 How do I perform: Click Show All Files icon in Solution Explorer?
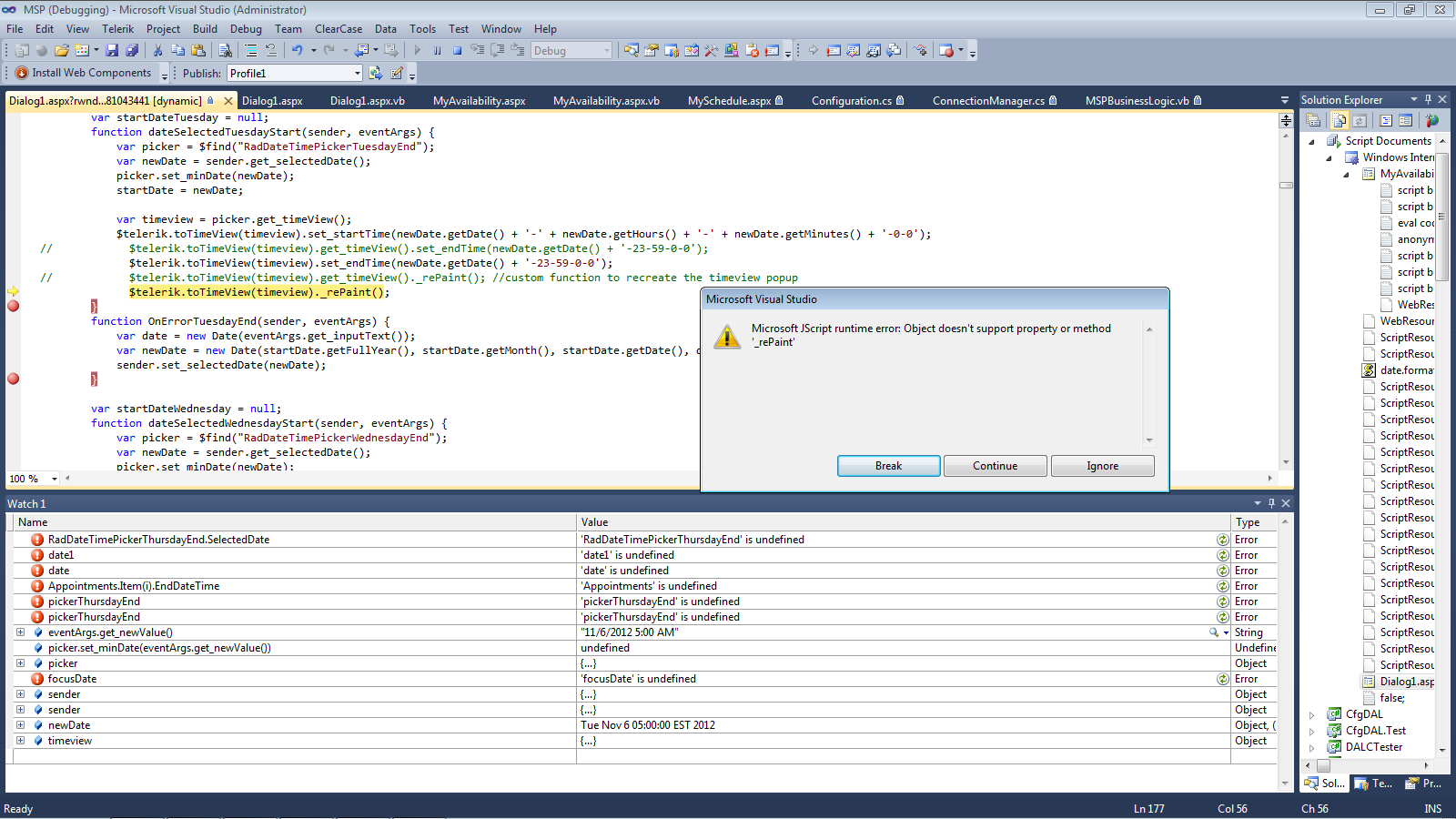coord(1340,120)
